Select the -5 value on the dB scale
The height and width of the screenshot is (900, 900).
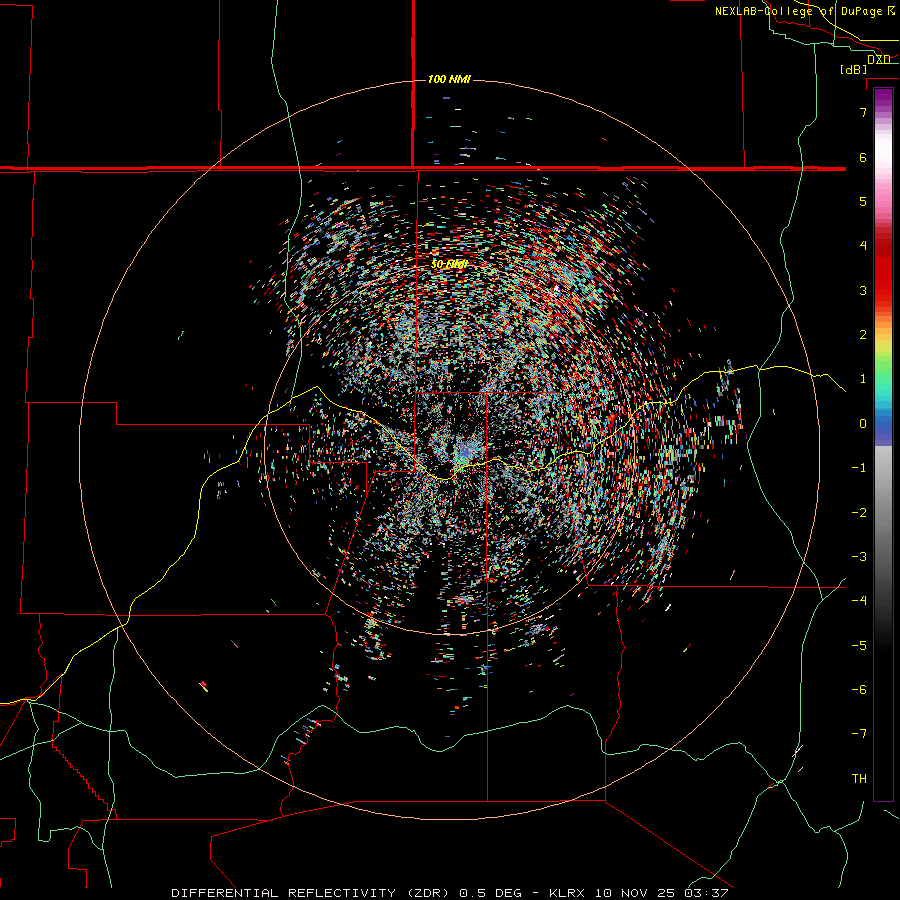859,646
